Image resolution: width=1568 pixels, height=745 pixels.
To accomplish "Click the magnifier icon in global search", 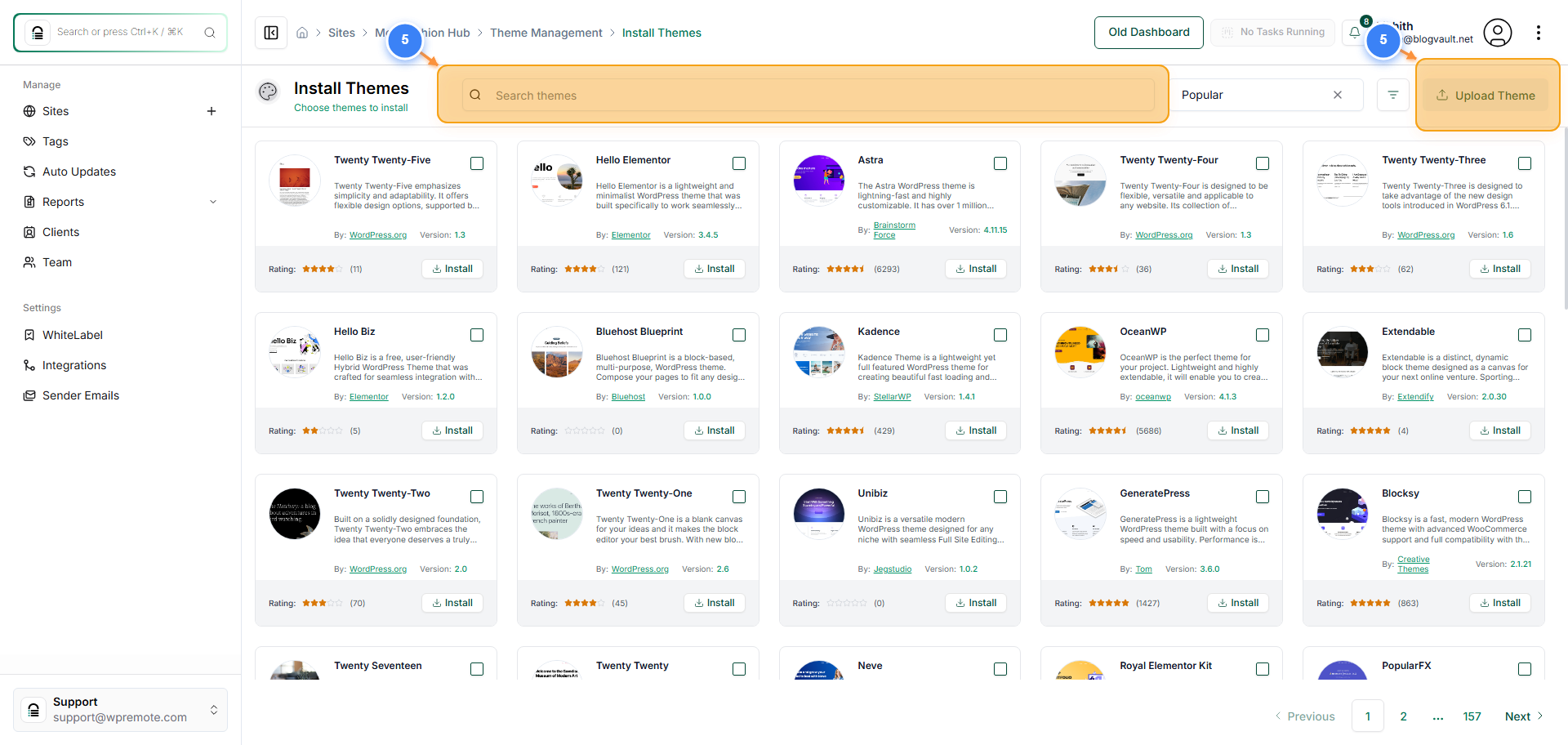I will click(x=210, y=33).
